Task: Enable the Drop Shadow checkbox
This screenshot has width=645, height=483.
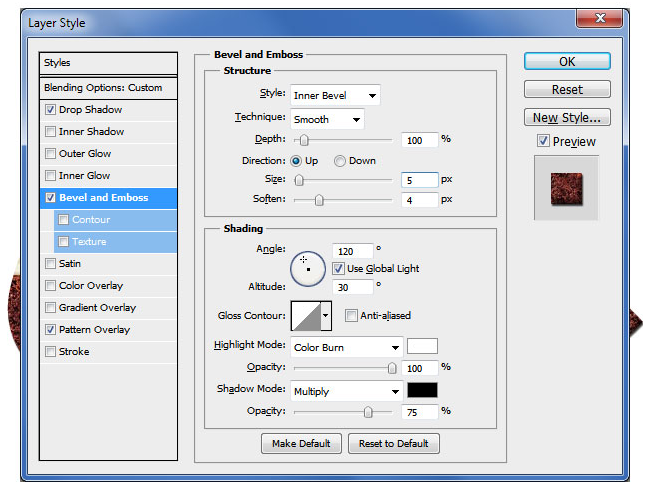Action: pos(50,110)
